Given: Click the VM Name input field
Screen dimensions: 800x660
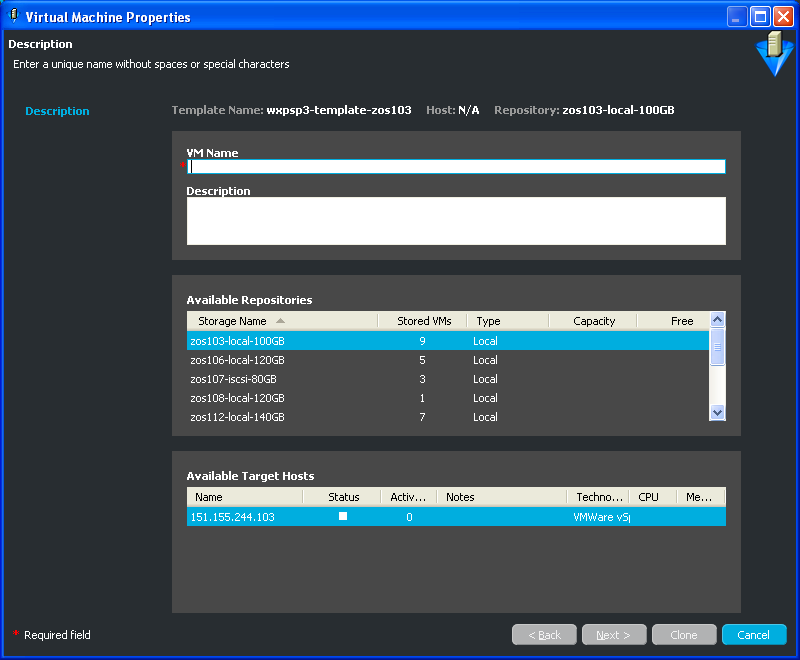Looking at the screenshot, I should (456, 166).
